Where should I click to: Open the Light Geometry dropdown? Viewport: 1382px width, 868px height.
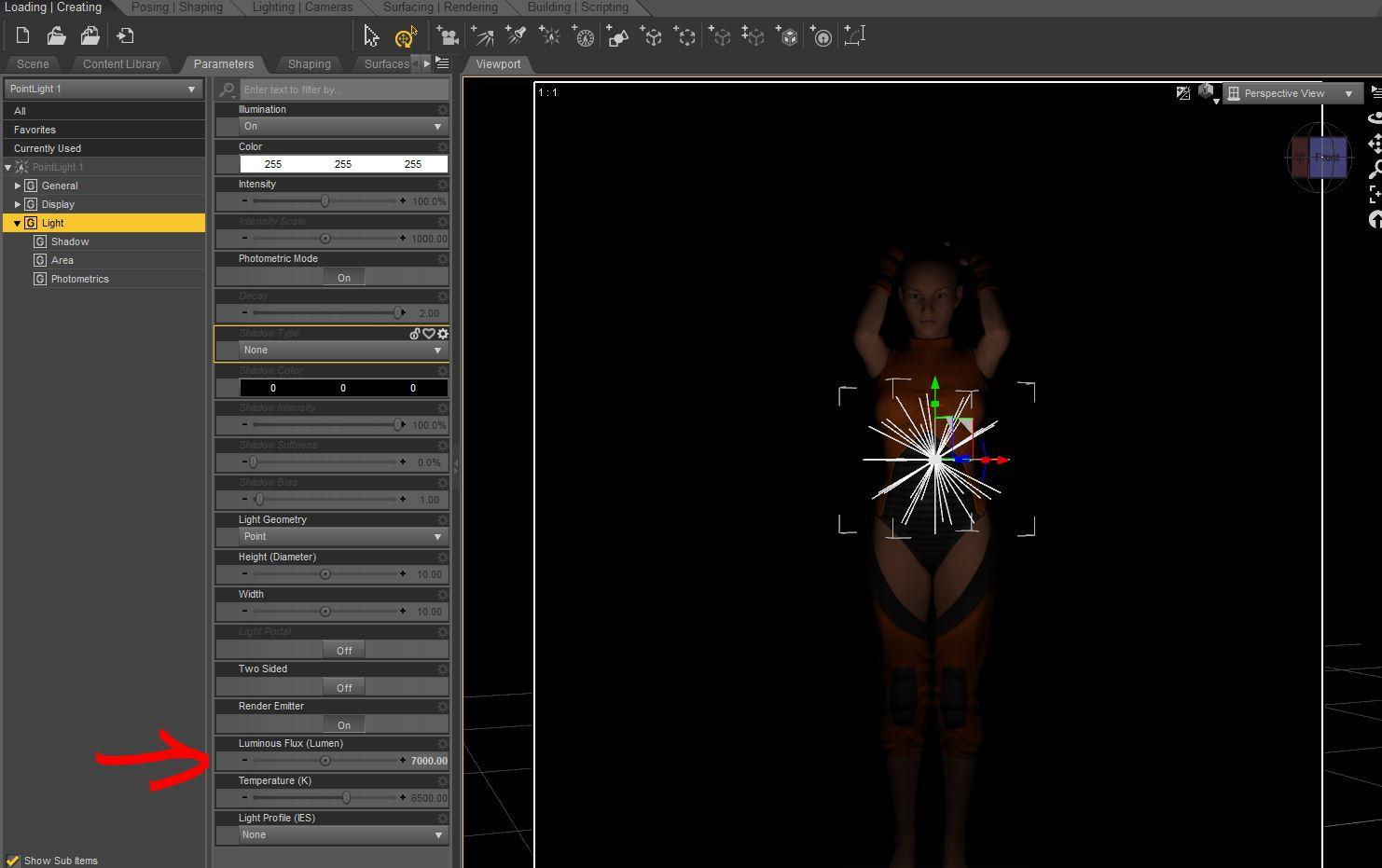(x=343, y=537)
